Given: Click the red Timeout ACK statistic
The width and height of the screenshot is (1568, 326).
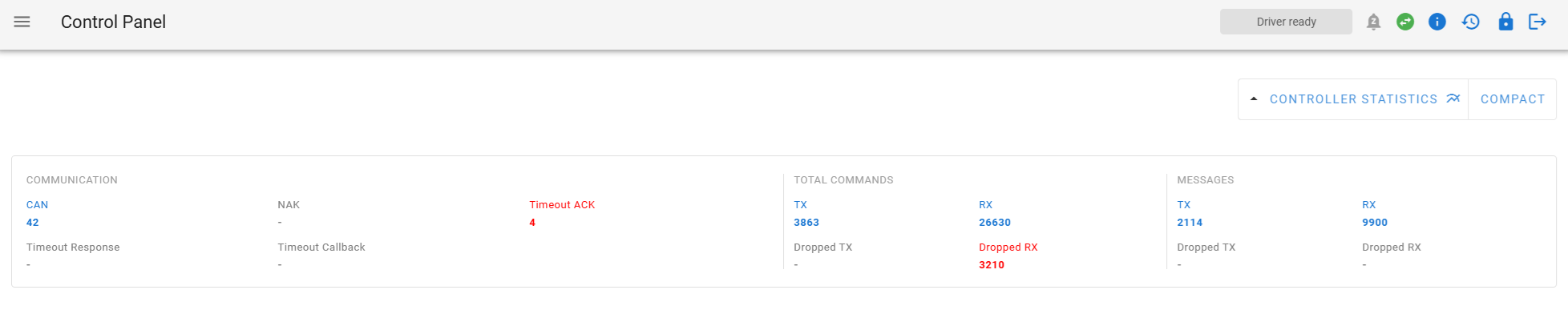Looking at the screenshot, I should click(562, 205).
